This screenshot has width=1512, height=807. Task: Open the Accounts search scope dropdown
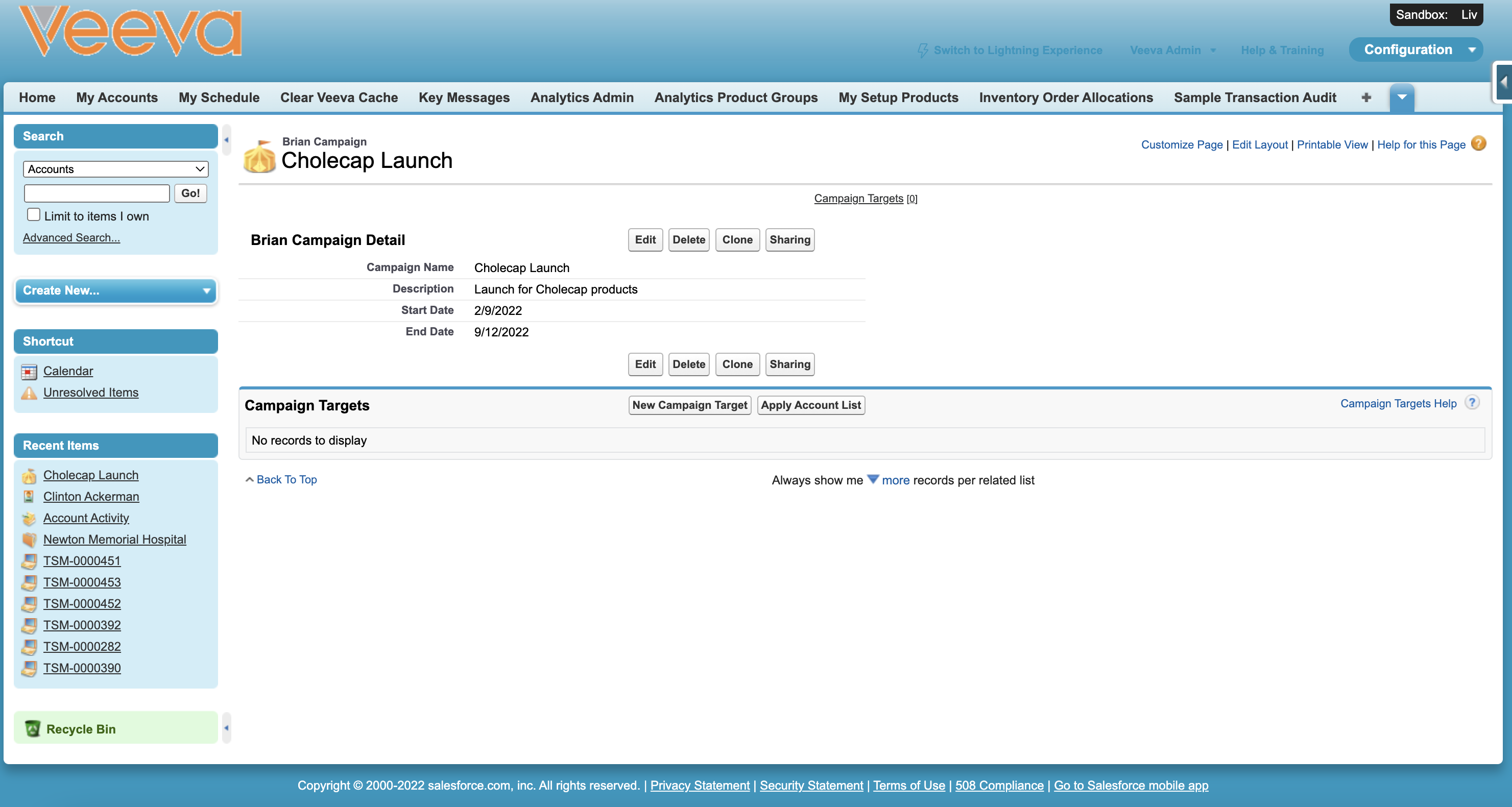[x=115, y=169]
